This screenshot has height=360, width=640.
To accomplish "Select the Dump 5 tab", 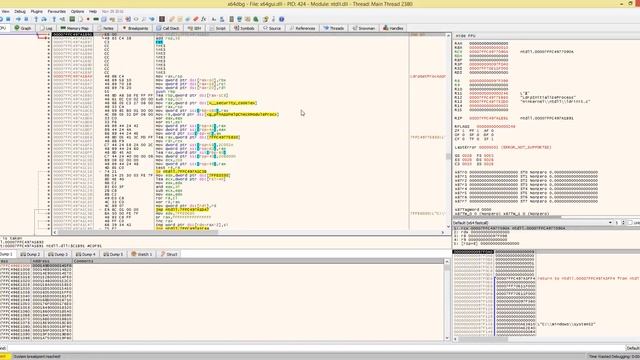I will point(113,254).
